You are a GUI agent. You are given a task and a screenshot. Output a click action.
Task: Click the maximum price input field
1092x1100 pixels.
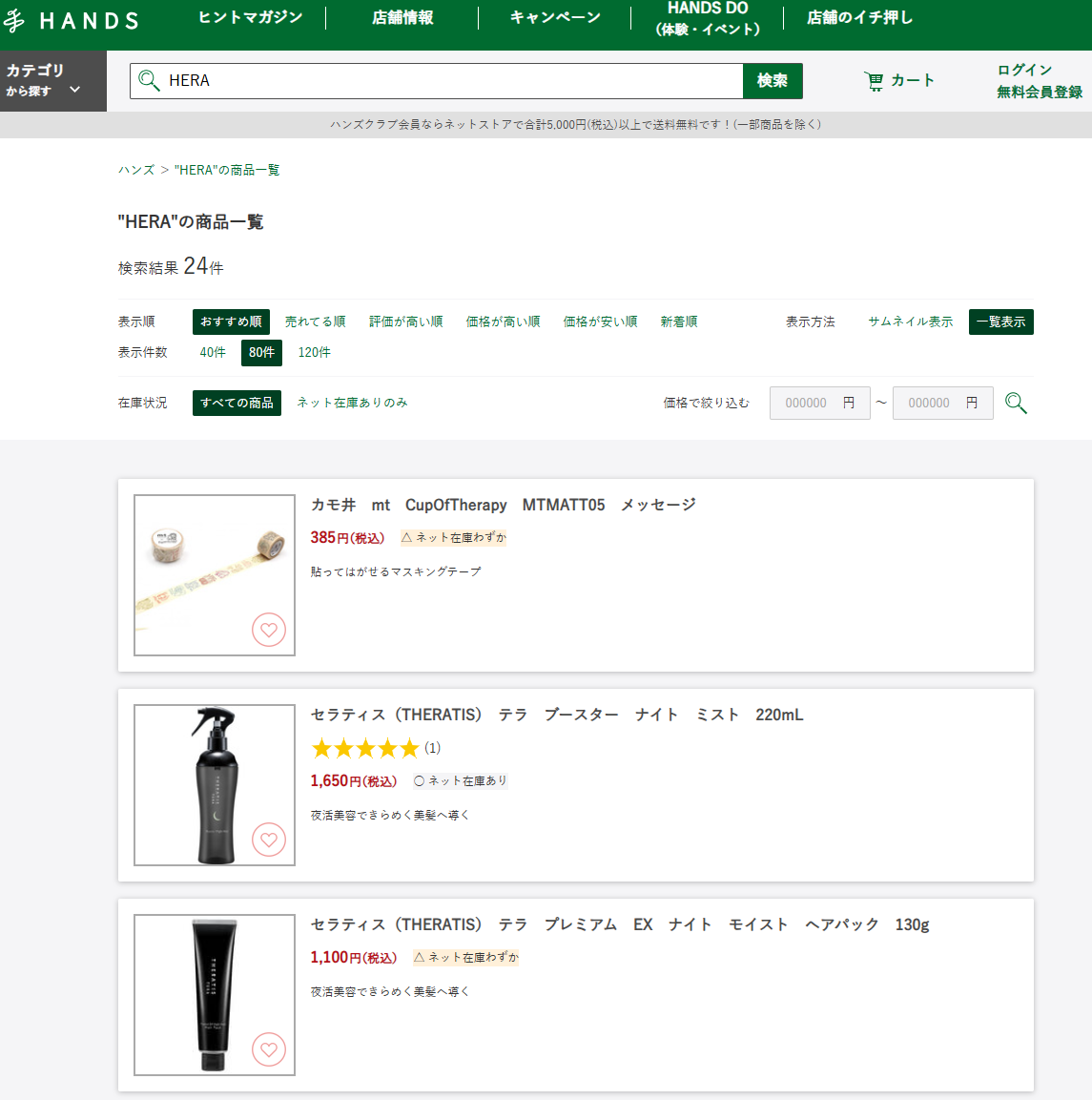942,404
